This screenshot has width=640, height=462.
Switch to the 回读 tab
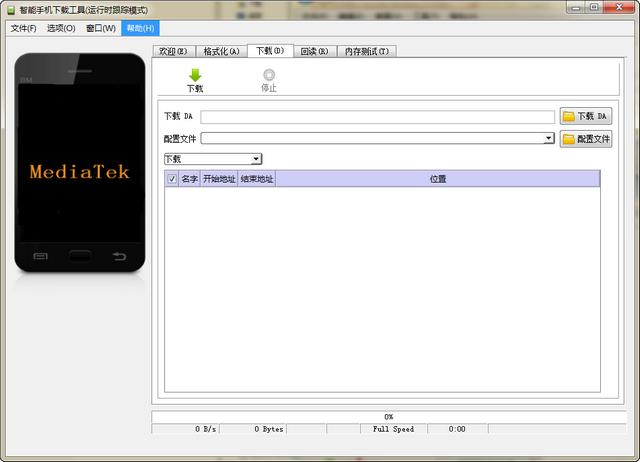point(314,51)
